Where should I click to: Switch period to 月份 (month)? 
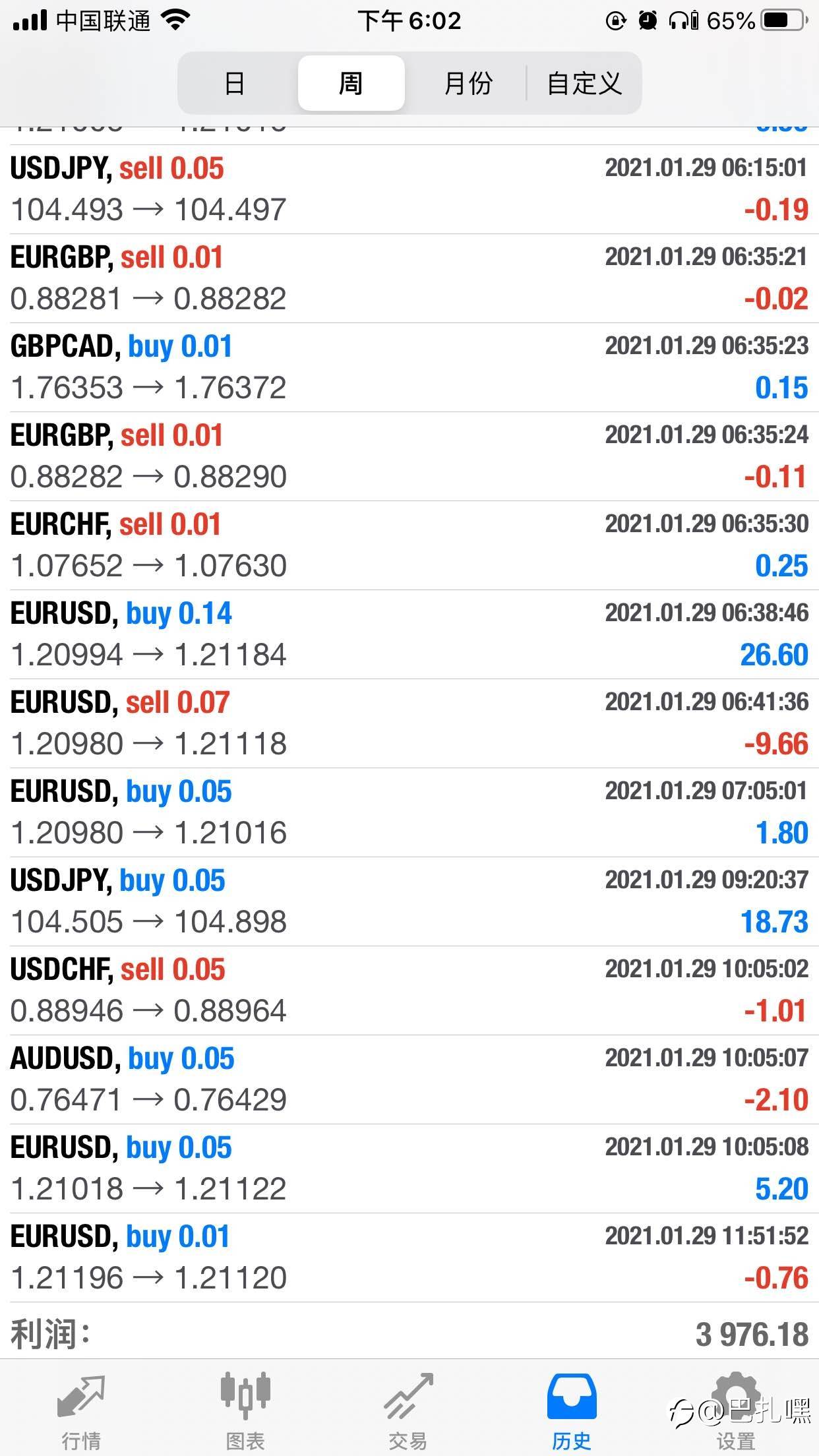coord(468,84)
